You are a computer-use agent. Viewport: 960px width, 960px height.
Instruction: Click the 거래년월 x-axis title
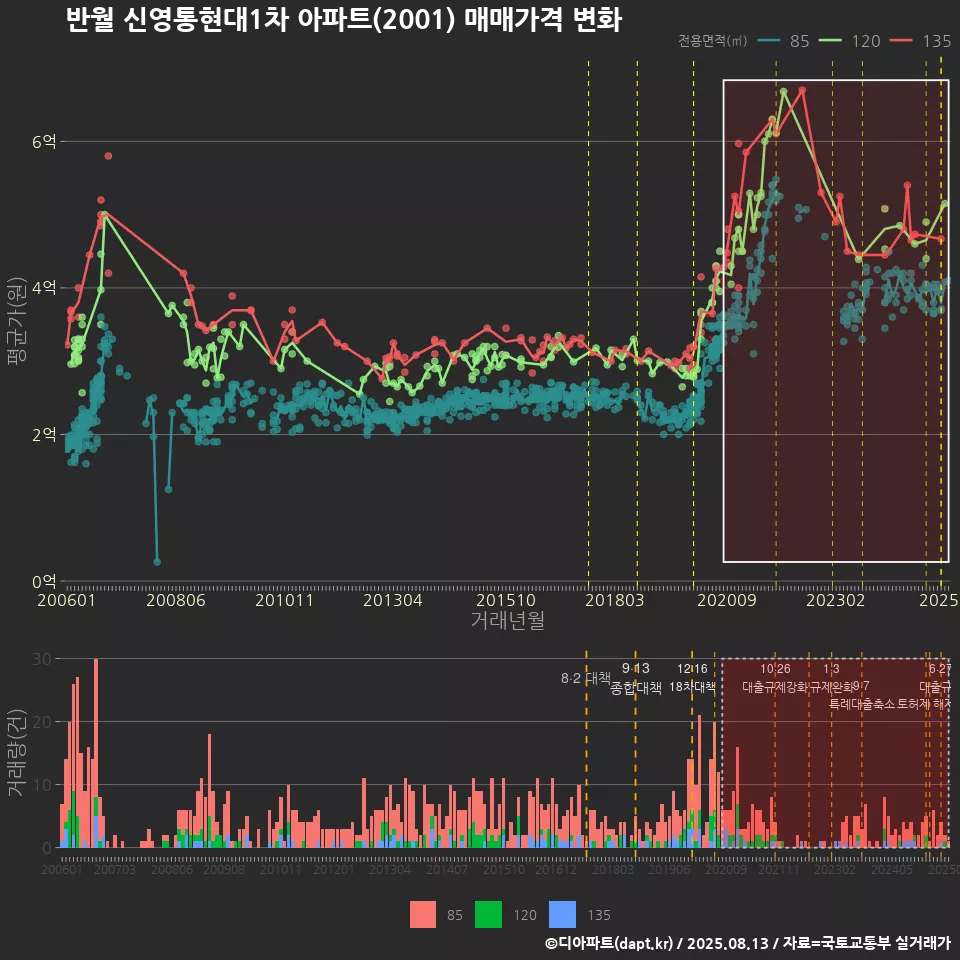508,620
